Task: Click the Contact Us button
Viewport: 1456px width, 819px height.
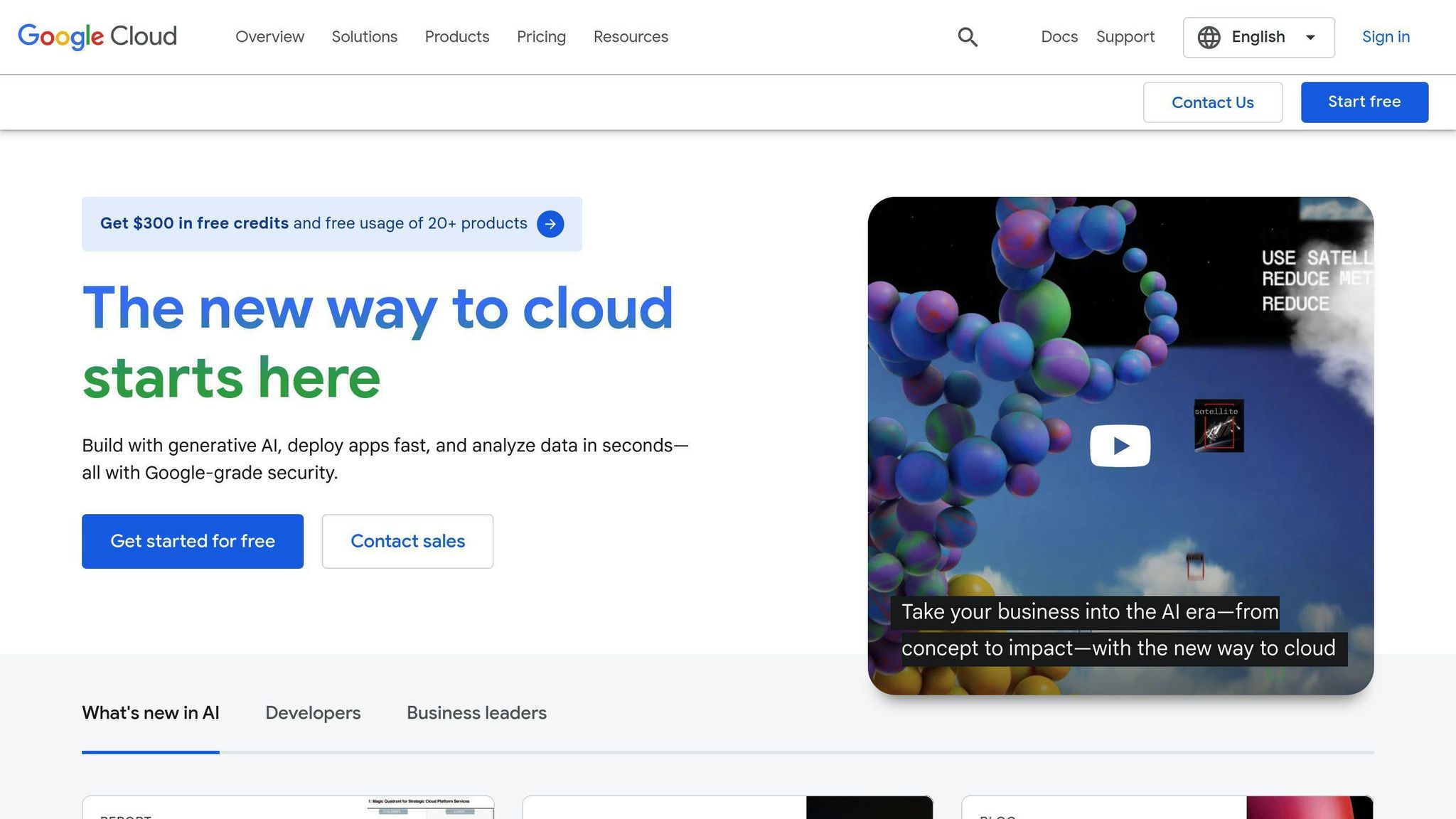Action: click(x=1213, y=102)
